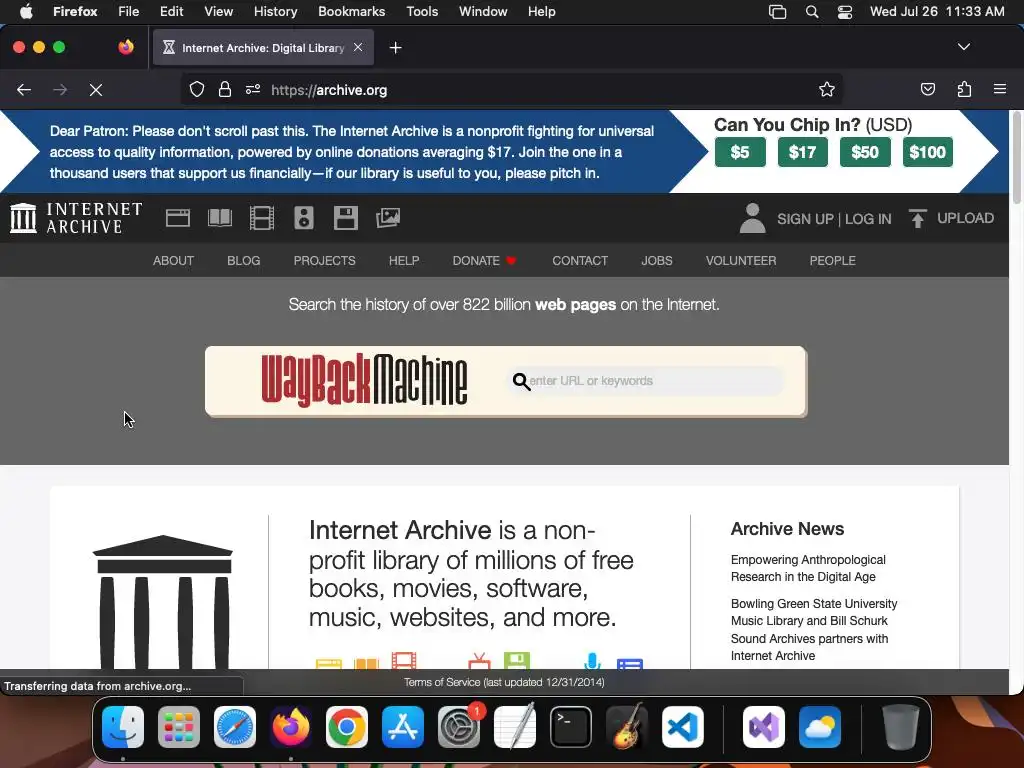Launch Google Chrome from the Dock

[347, 727]
